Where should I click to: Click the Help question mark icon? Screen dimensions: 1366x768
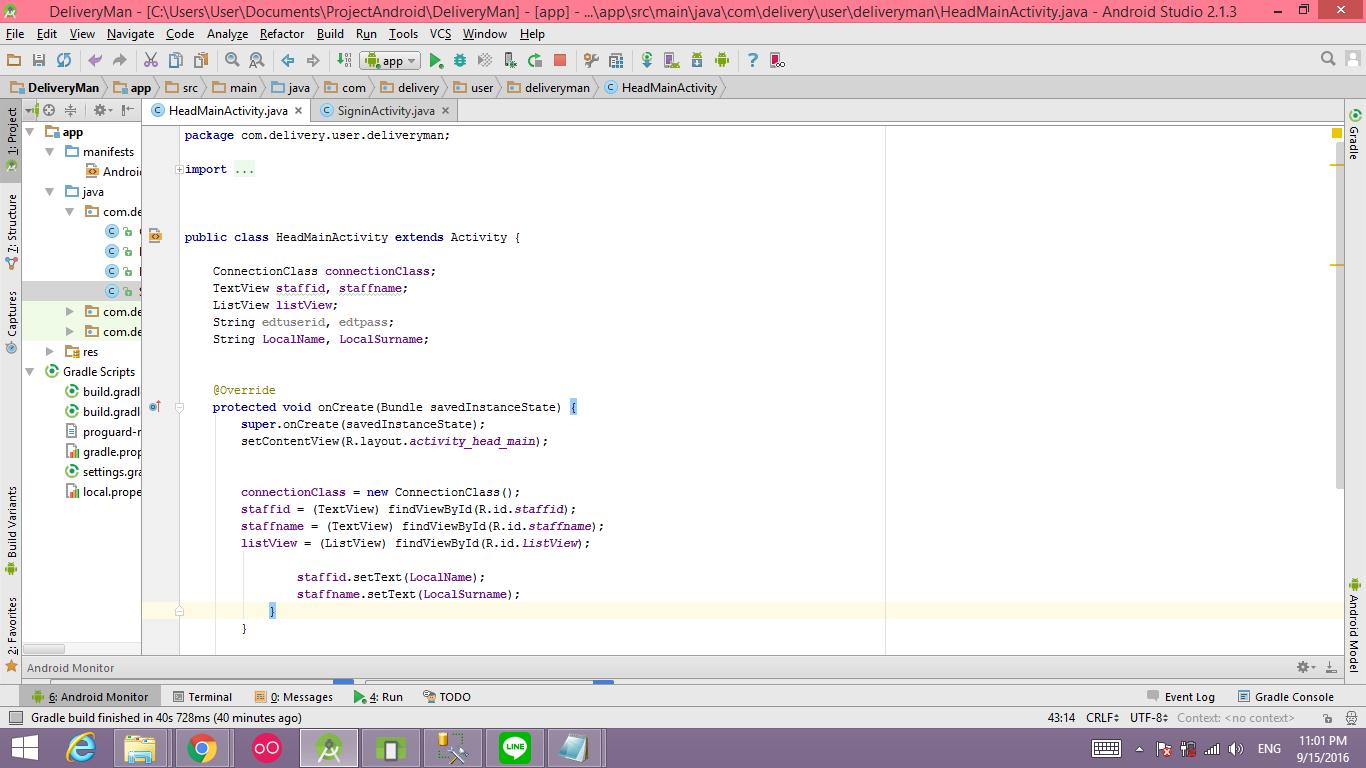pyautogui.click(x=753, y=61)
